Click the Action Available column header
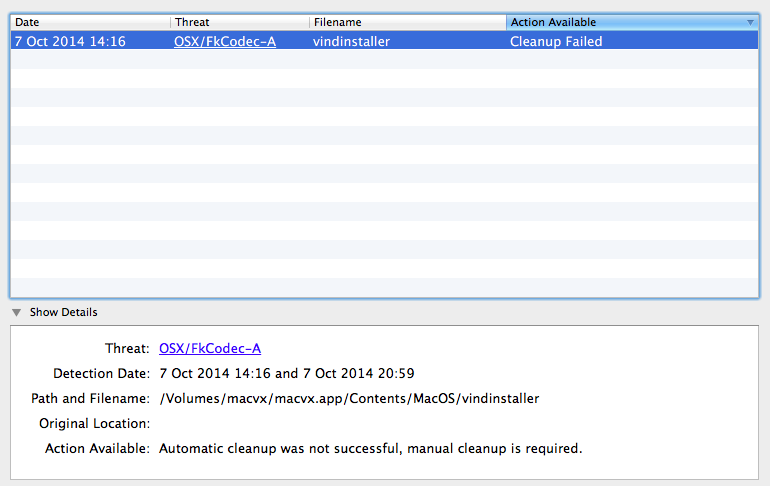The width and height of the screenshot is (770, 486). (x=632, y=22)
